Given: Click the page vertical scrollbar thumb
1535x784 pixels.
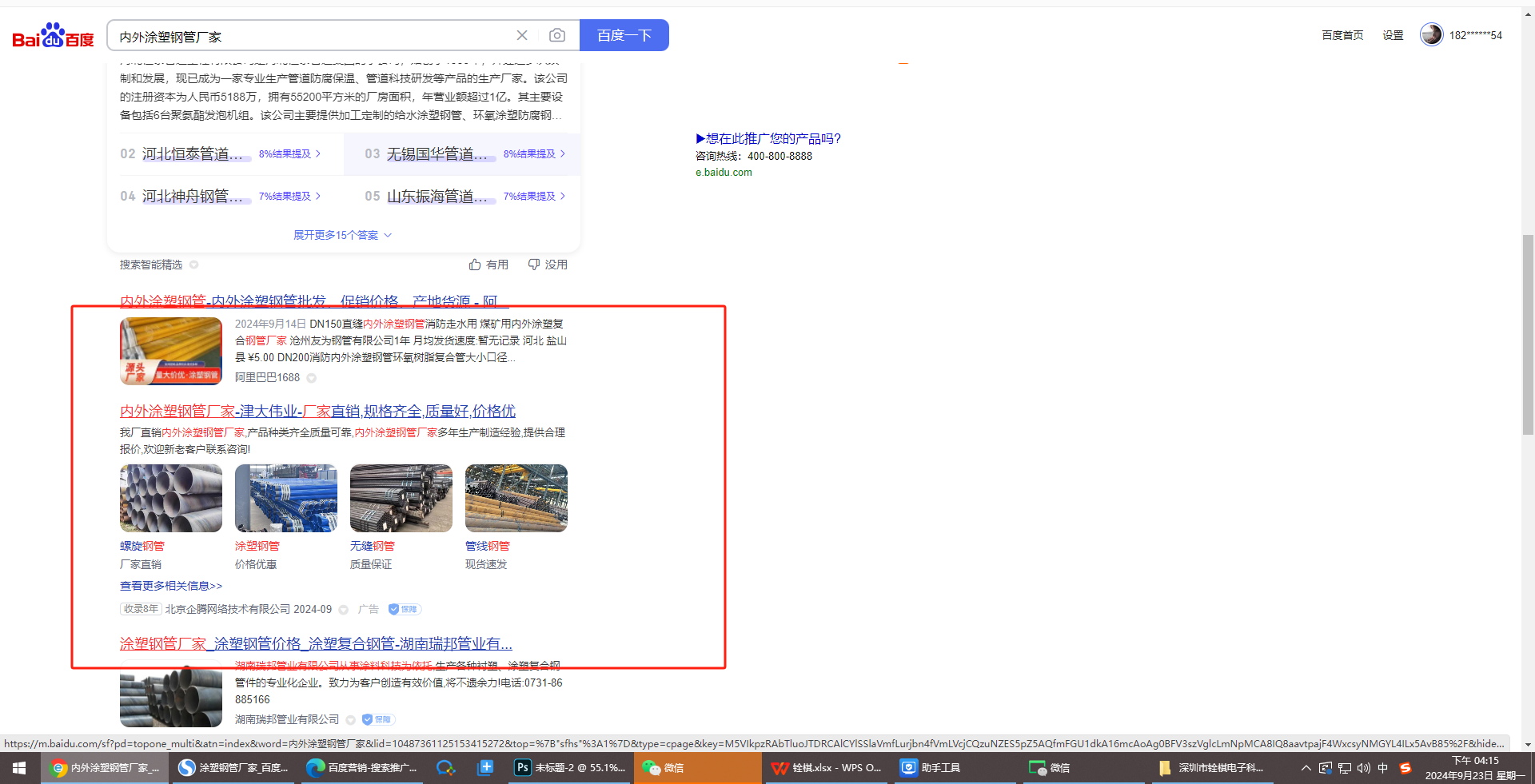Looking at the screenshot, I should click(1528, 334).
